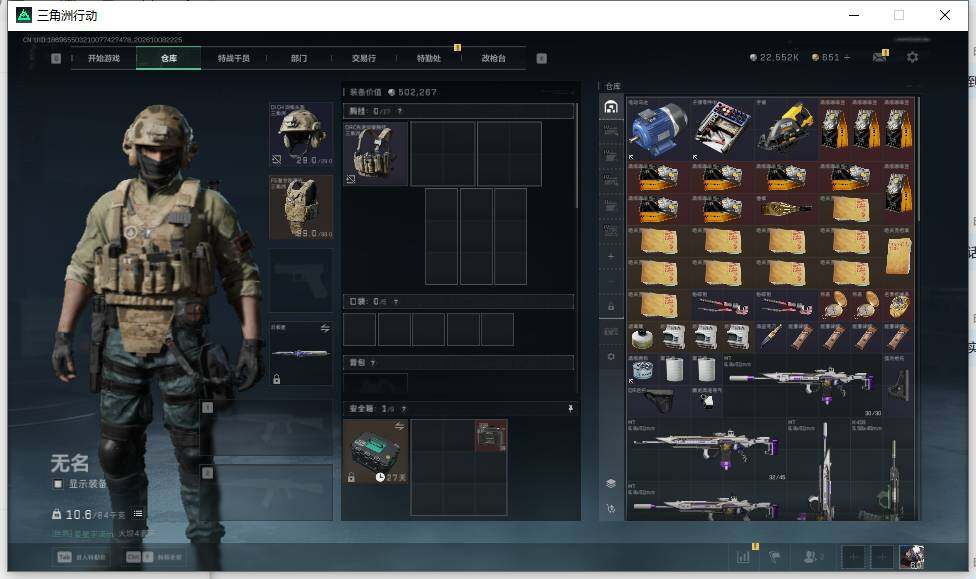
Task: Select the rifle showing 30/30 ammo
Action: 802,385
